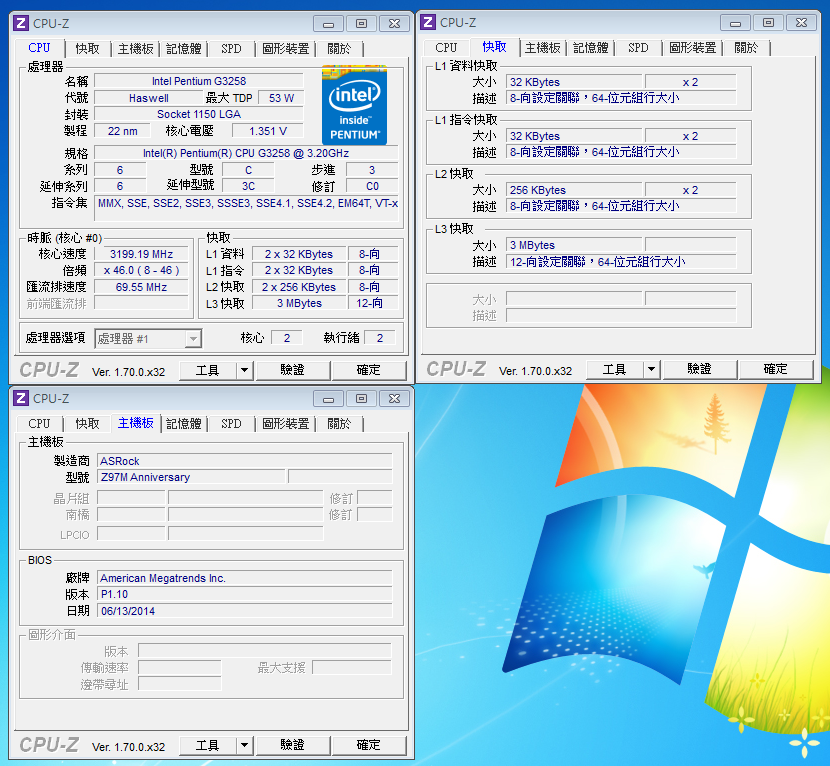Open 記憶體 tab in the ASRock mainboard window

(x=184, y=423)
